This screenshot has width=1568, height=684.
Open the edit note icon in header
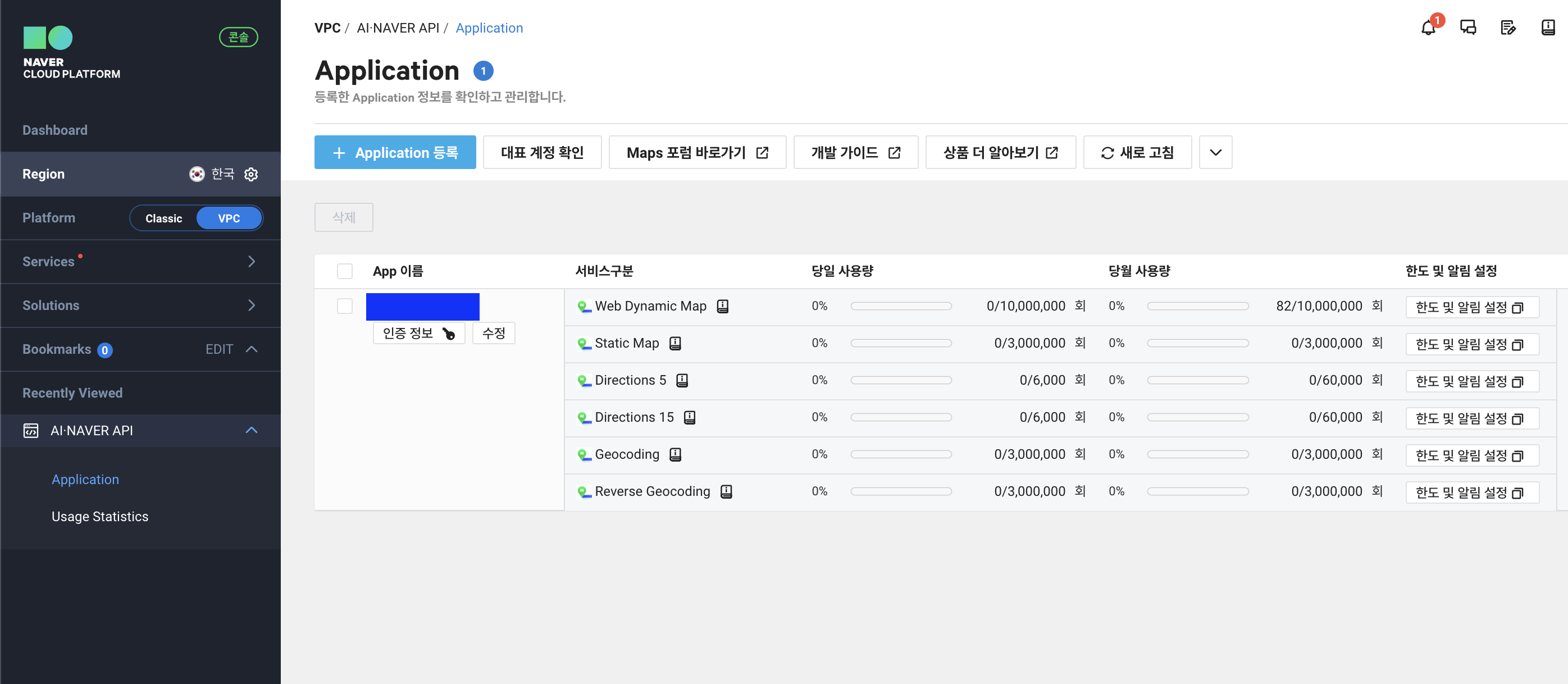click(1508, 28)
